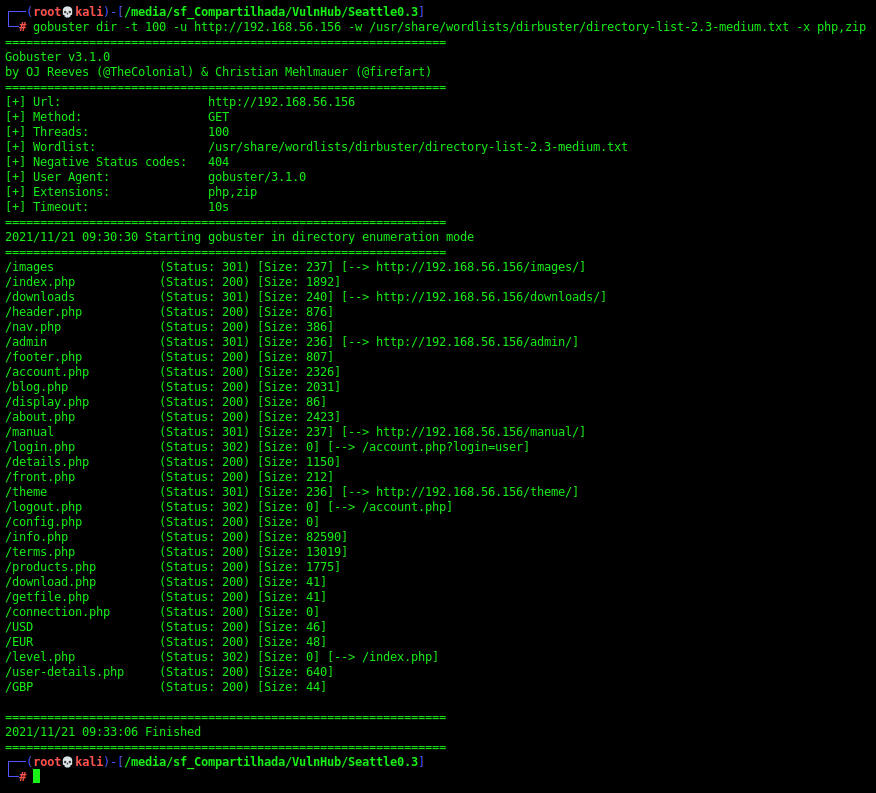The height and width of the screenshot is (793, 876).
Task: Click the @TheColonial author handle
Action: [x=145, y=72]
